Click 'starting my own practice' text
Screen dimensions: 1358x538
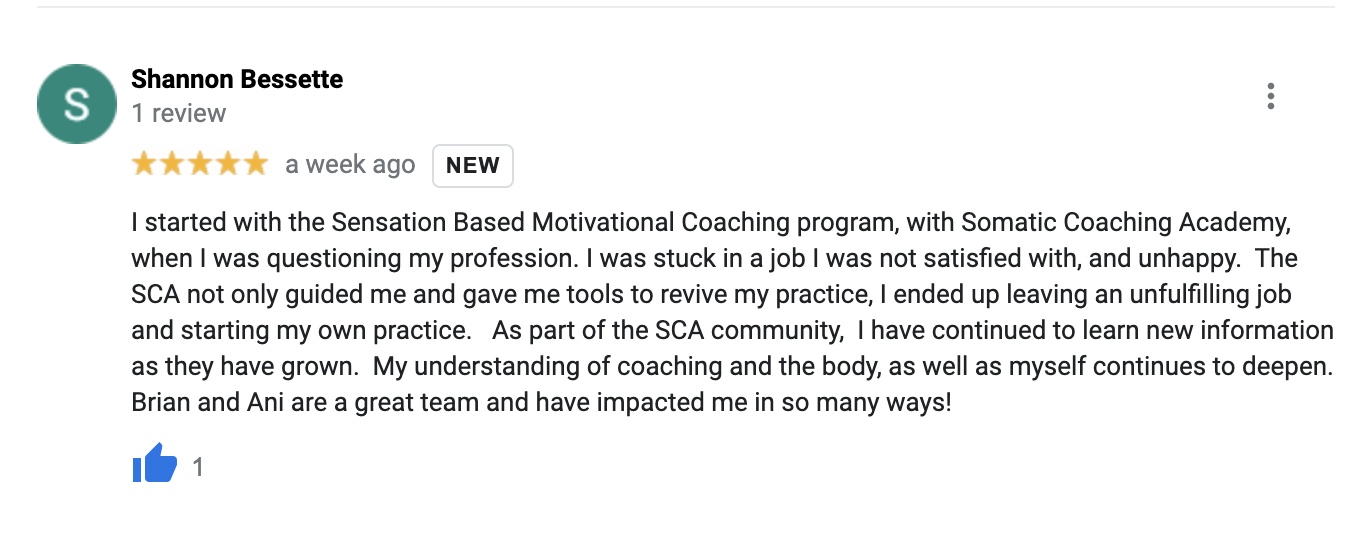click(x=318, y=330)
